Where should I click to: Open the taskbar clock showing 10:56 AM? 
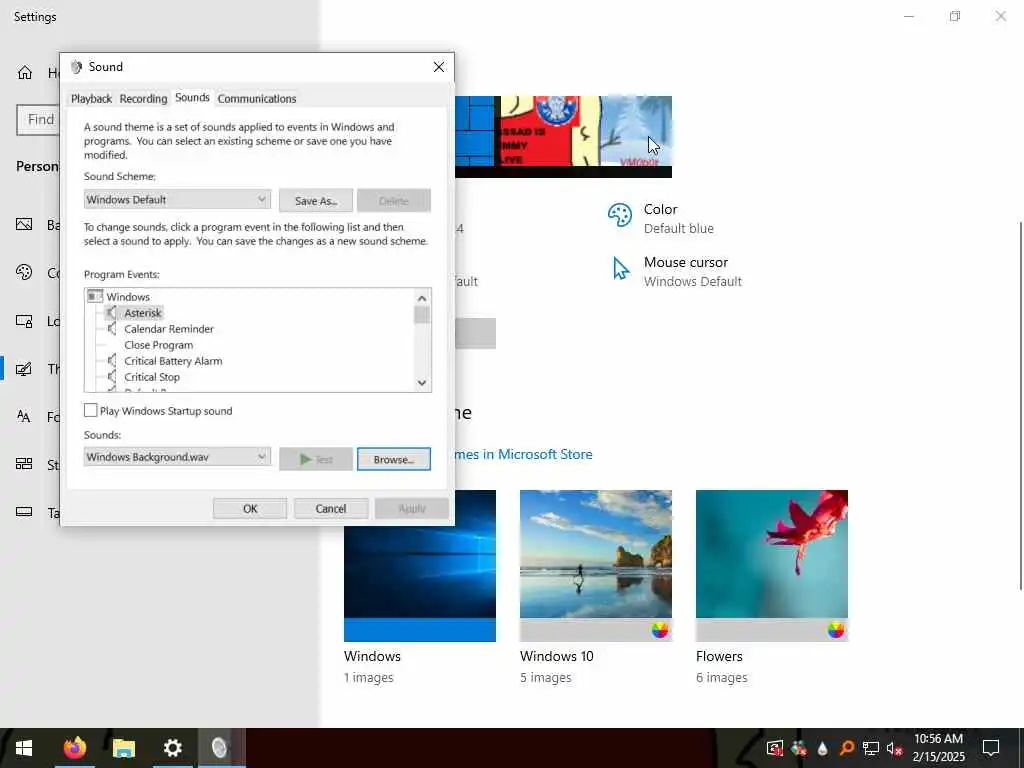(x=938, y=748)
